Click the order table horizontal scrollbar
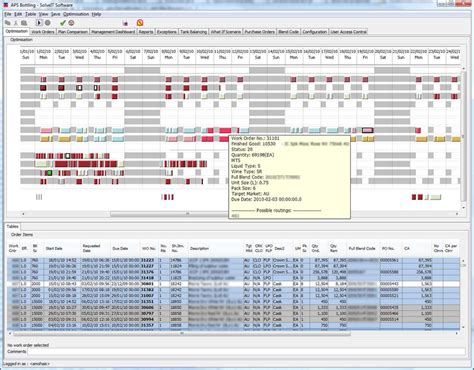 pyautogui.click(x=182, y=333)
